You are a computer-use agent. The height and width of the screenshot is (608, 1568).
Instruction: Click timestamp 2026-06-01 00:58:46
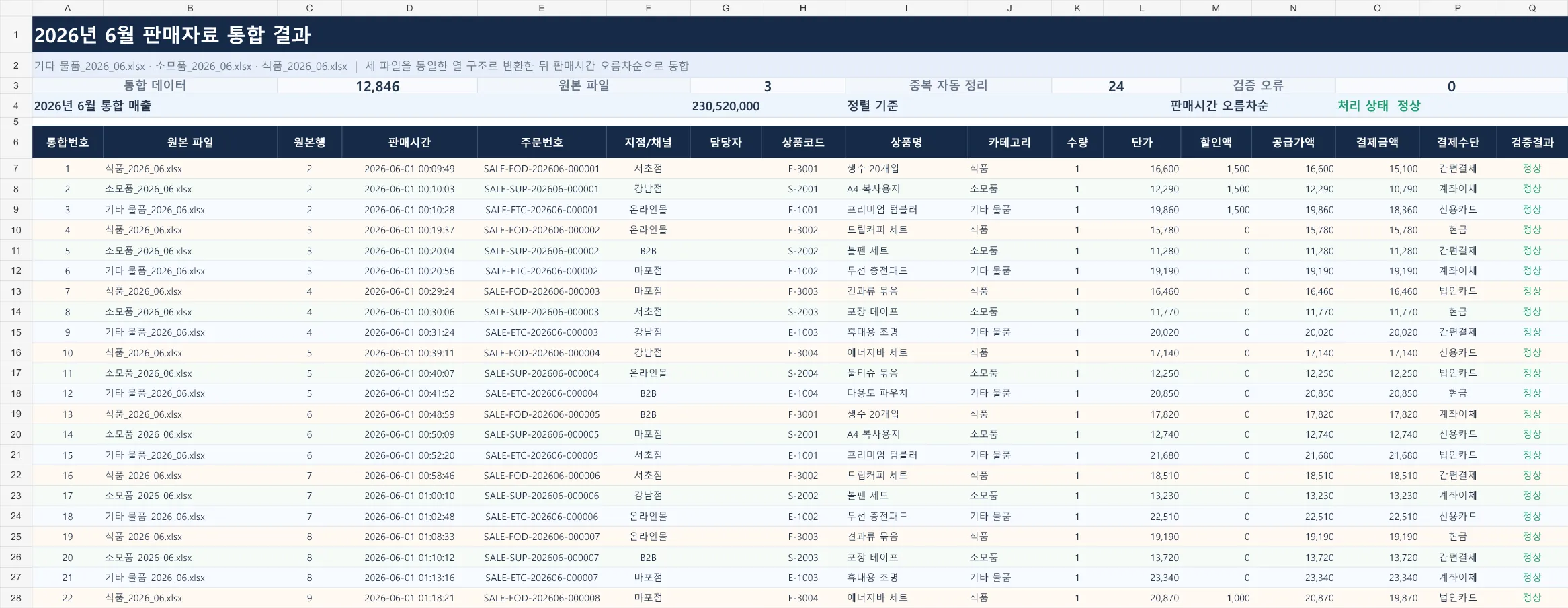pyautogui.click(x=409, y=476)
